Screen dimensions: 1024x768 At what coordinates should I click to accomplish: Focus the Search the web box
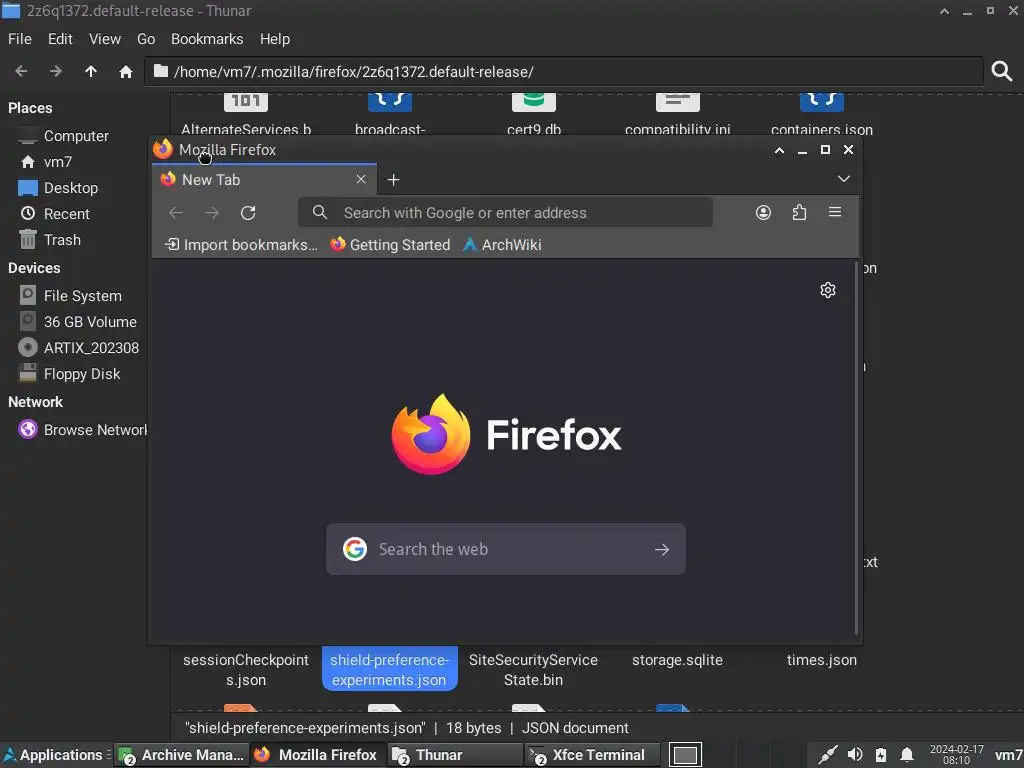pyautogui.click(x=506, y=549)
